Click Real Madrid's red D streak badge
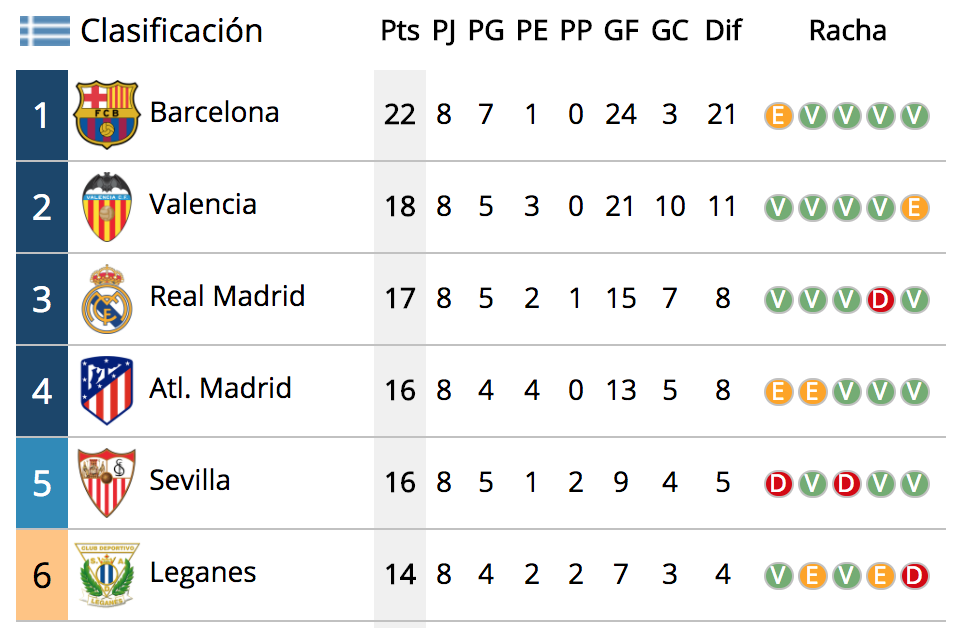Screen dimensions: 958x628 (880, 299)
